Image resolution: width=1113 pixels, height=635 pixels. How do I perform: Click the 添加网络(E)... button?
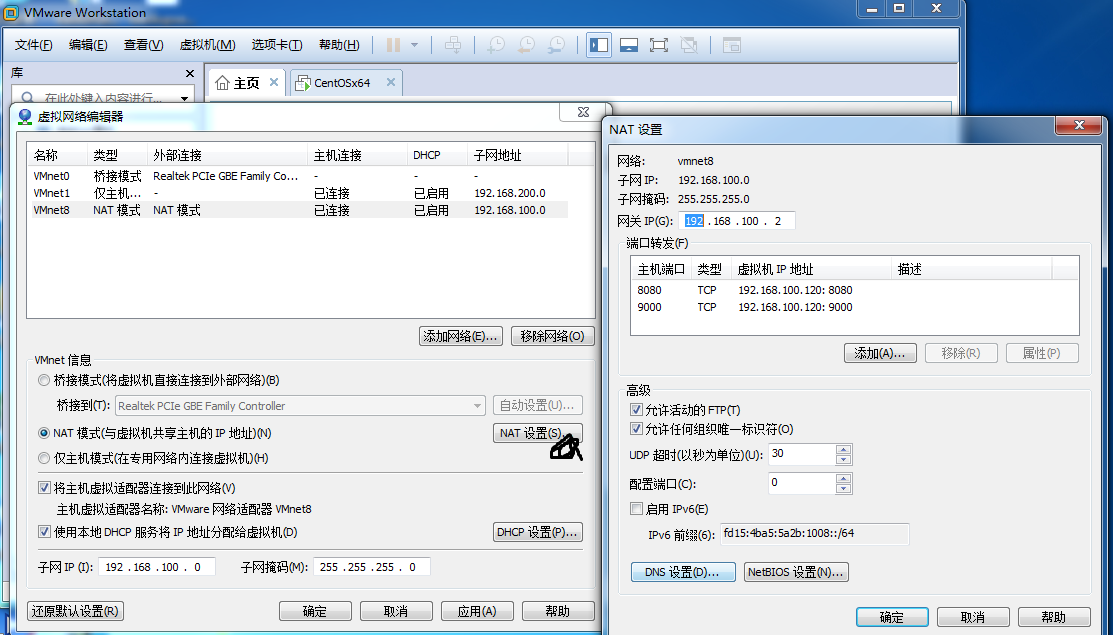[461, 336]
